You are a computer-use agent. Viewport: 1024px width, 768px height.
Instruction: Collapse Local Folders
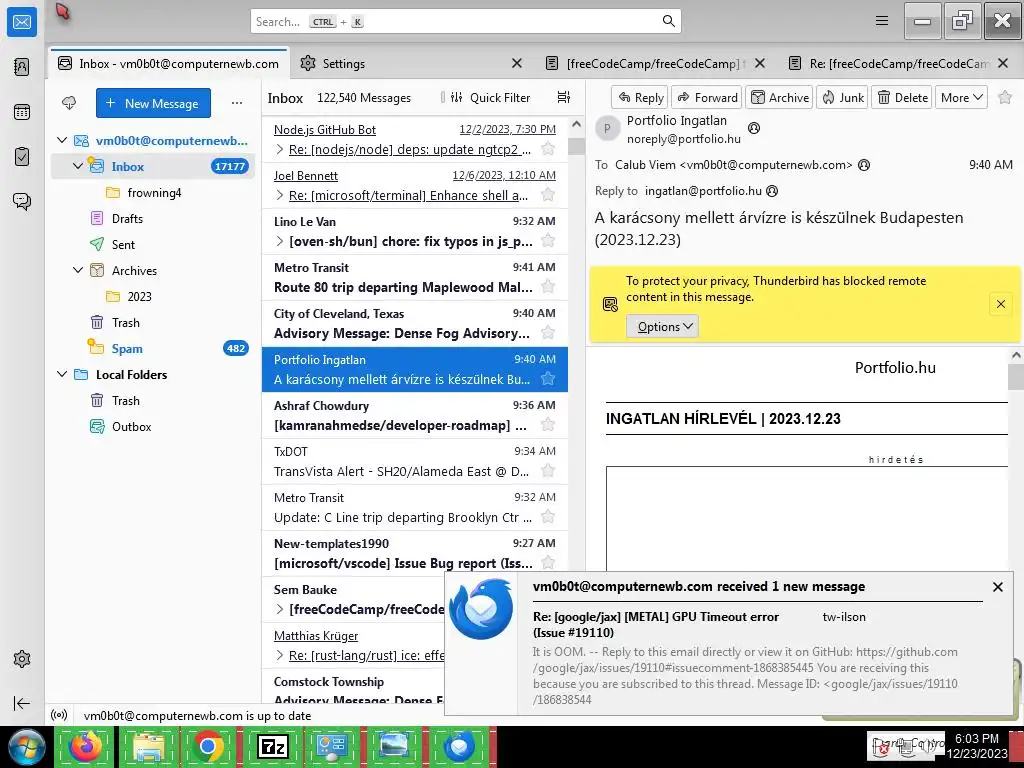pos(62,375)
